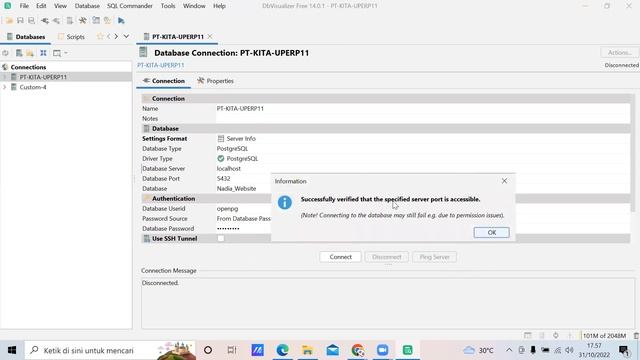This screenshot has width=640, height=360.
Task: Click the volume speaker tray icon
Action: point(570,350)
